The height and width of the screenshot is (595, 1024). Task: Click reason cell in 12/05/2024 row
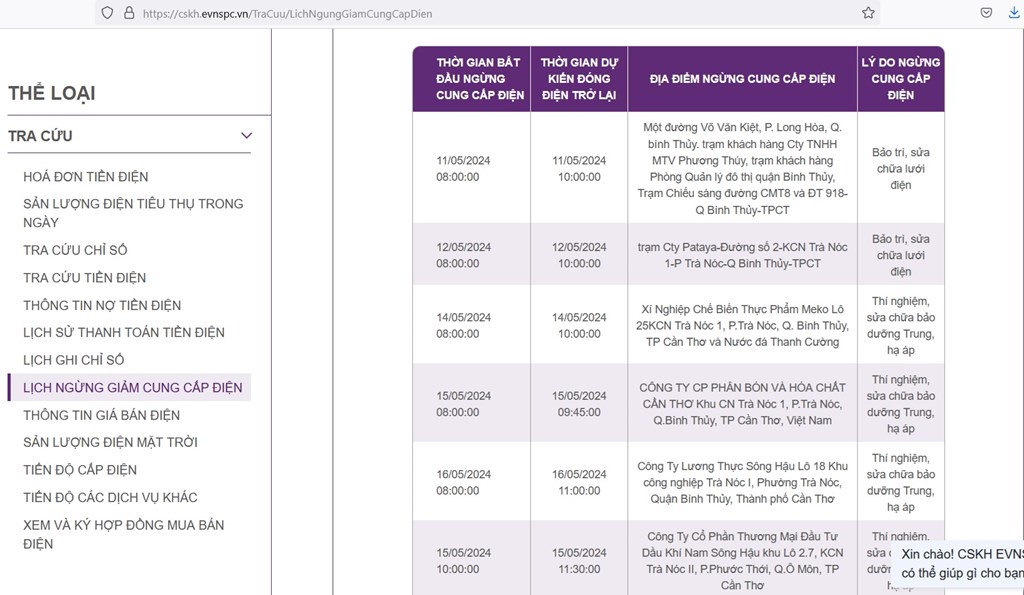click(x=901, y=255)
